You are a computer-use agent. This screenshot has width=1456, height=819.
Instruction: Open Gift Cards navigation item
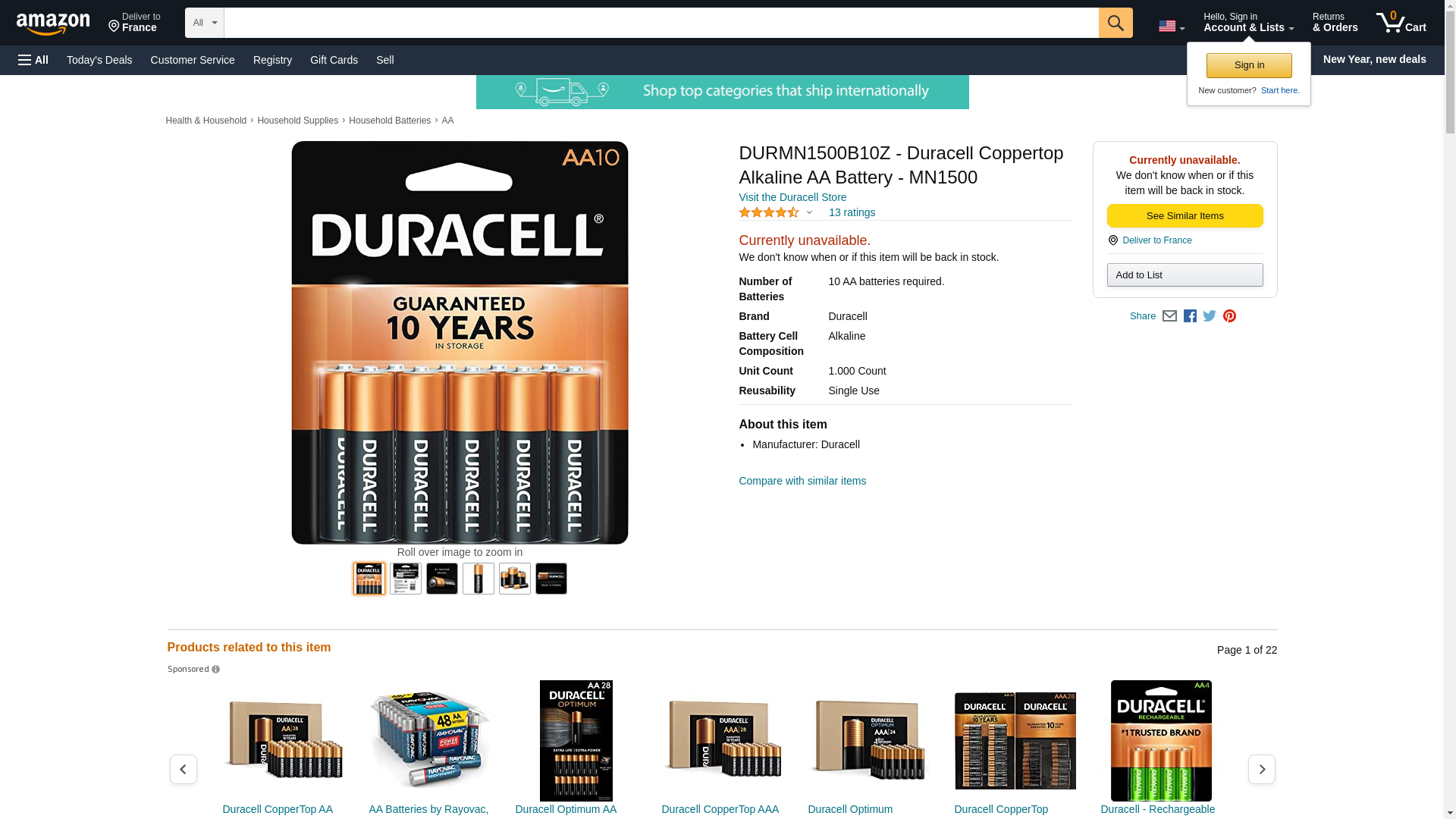pyautogui.click(x=334, y=60)
